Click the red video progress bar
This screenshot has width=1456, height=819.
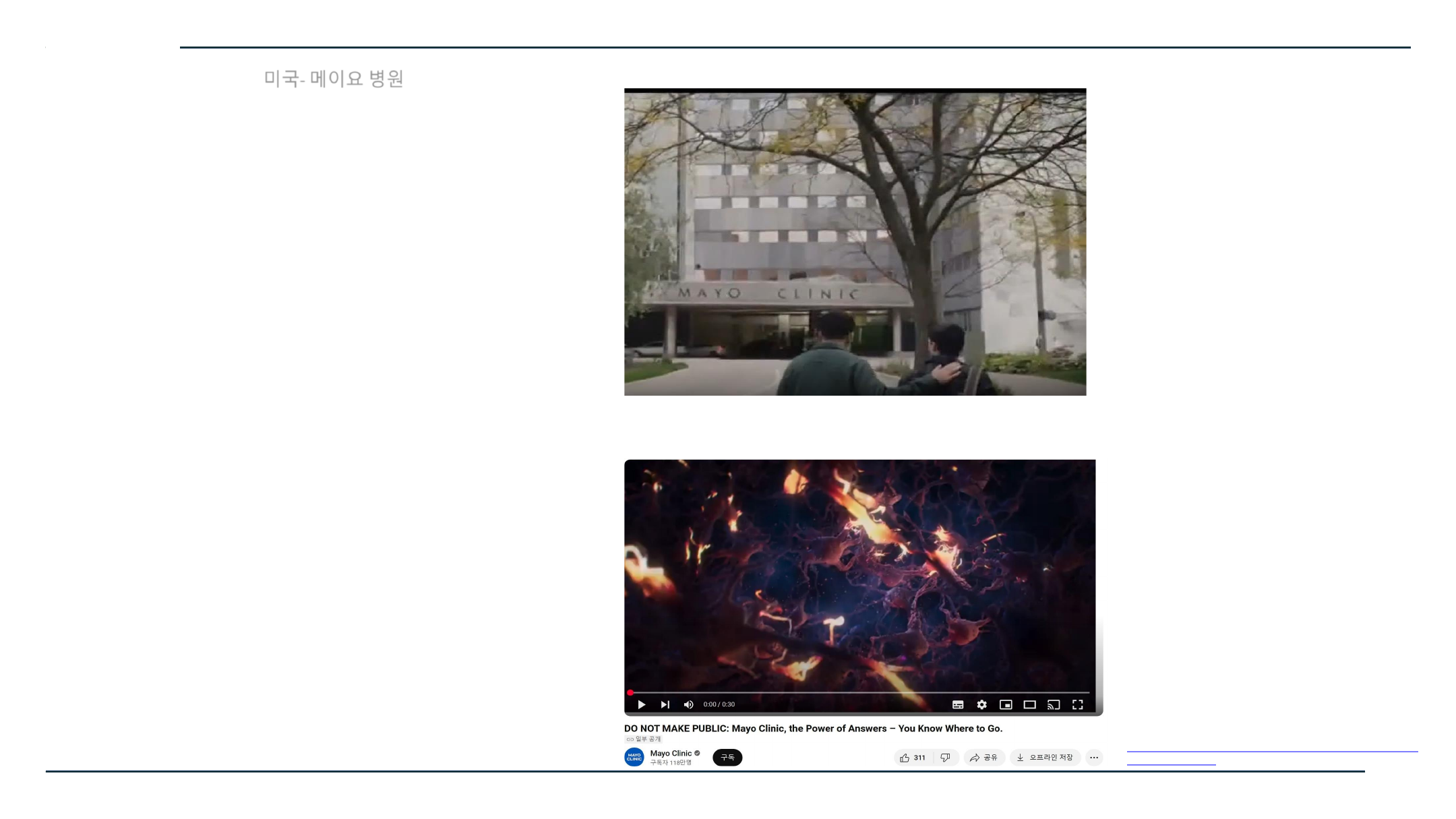pyautogui.click(x=859, y=692)
